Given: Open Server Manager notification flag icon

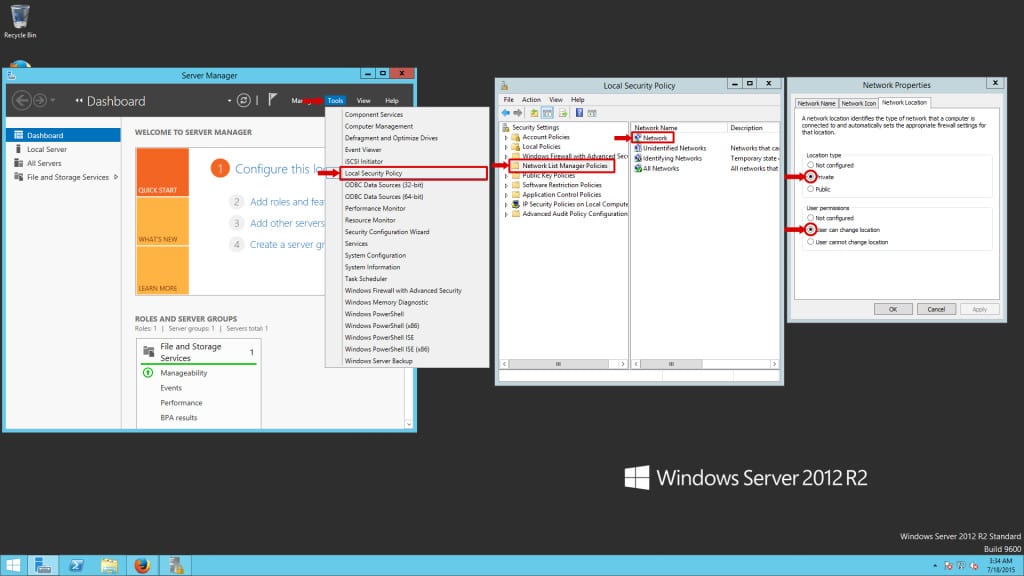Looking at the screenshot, I should pyautogui.click(x=272, y=99).
